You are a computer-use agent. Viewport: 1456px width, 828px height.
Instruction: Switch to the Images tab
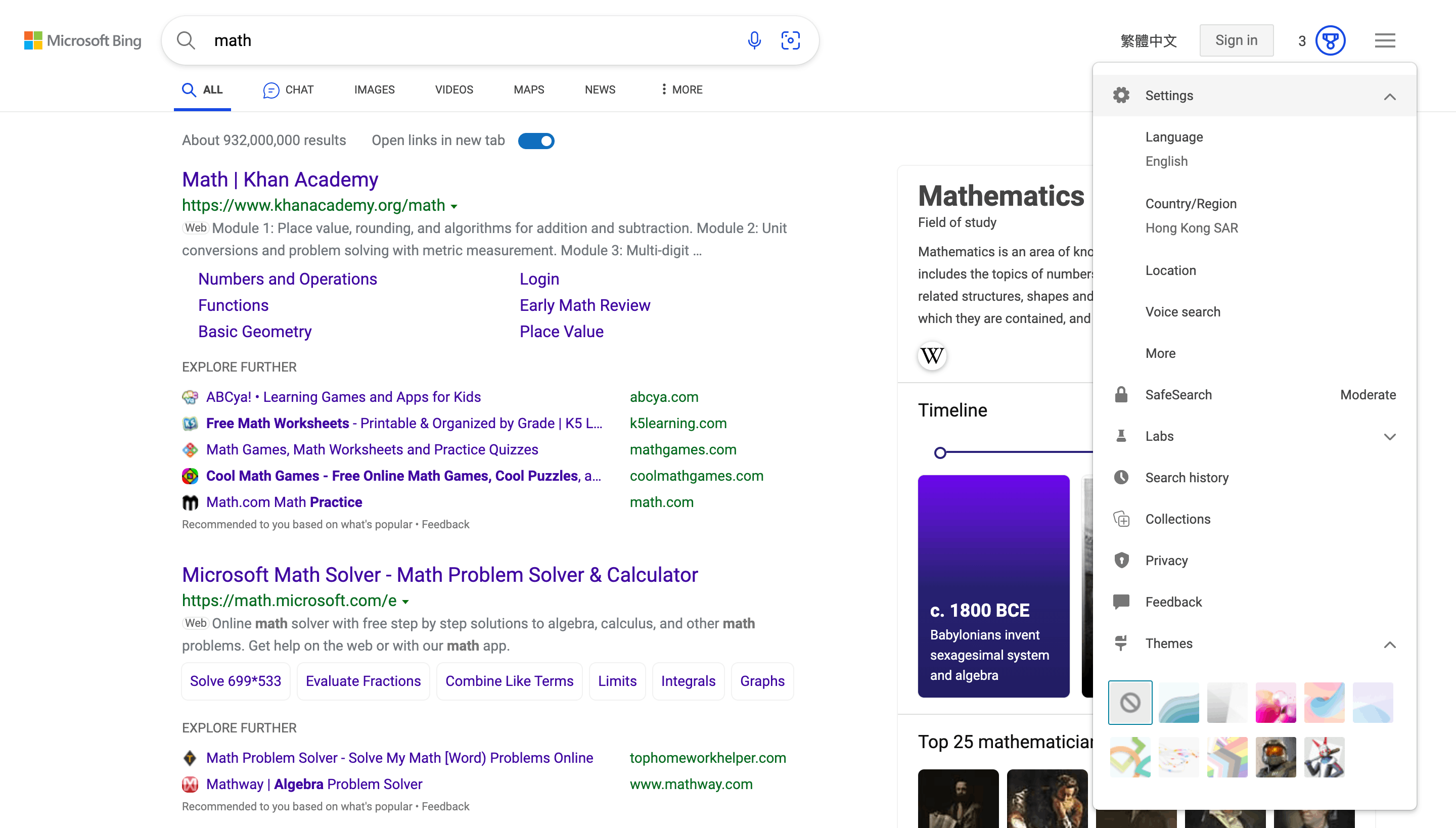[x=374, y=89]
